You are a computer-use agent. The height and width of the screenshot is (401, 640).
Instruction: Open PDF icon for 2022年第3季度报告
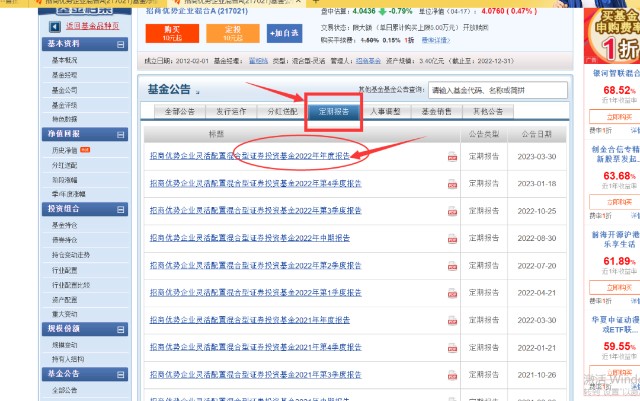tap(452, 211)
